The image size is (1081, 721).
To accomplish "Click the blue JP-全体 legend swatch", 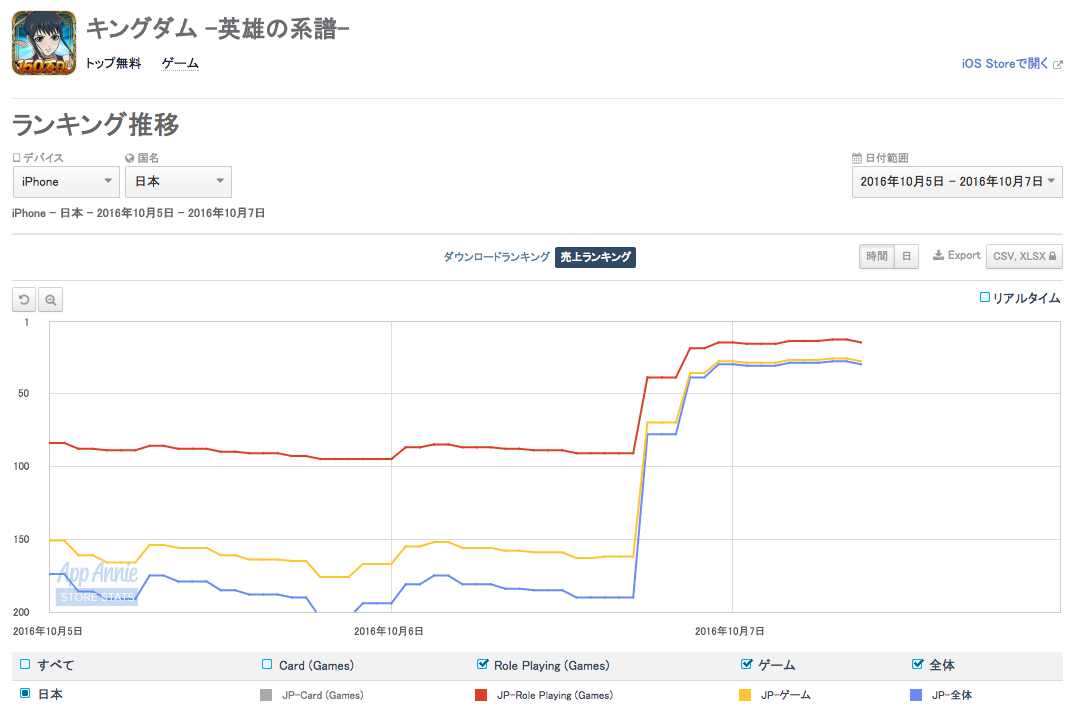I will pos(916,695).
